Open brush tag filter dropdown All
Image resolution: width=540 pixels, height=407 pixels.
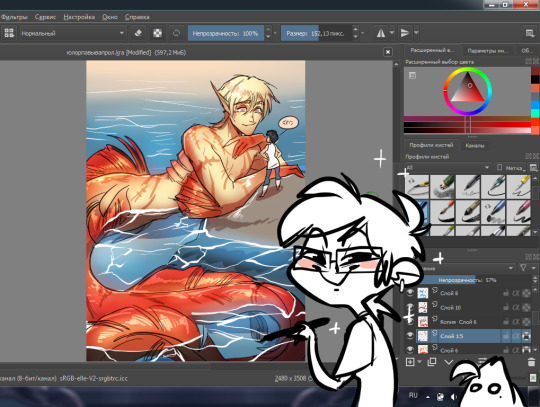[448, 168]
